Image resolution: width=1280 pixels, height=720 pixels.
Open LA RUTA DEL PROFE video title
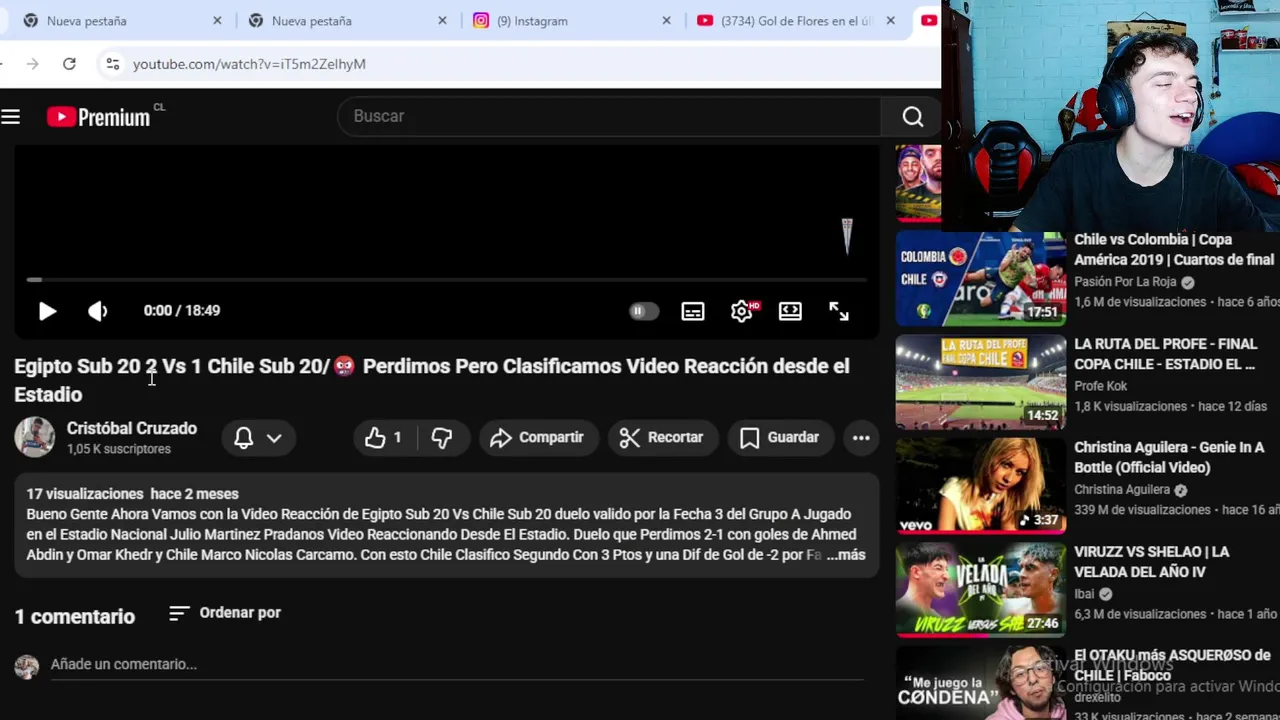(x=1165, y=354)
